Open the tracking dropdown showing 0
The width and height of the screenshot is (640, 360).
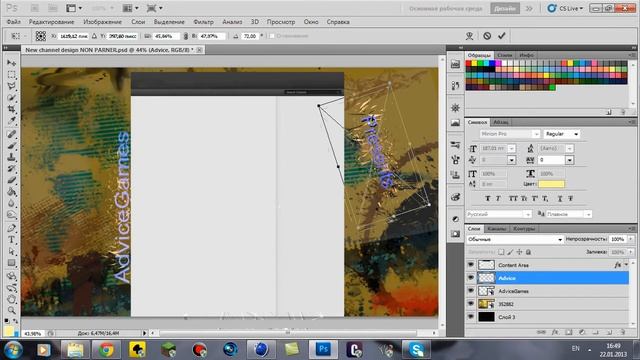click(569, 160)
